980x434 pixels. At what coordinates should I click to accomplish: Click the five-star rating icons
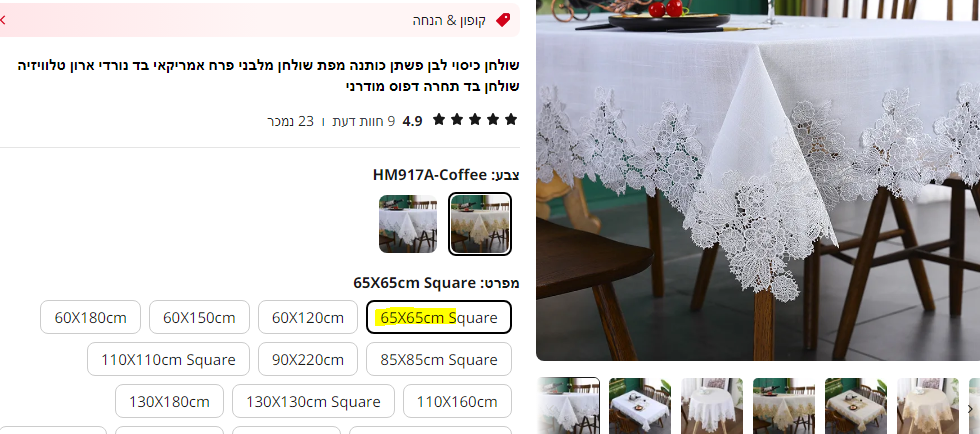click(475, 119)
